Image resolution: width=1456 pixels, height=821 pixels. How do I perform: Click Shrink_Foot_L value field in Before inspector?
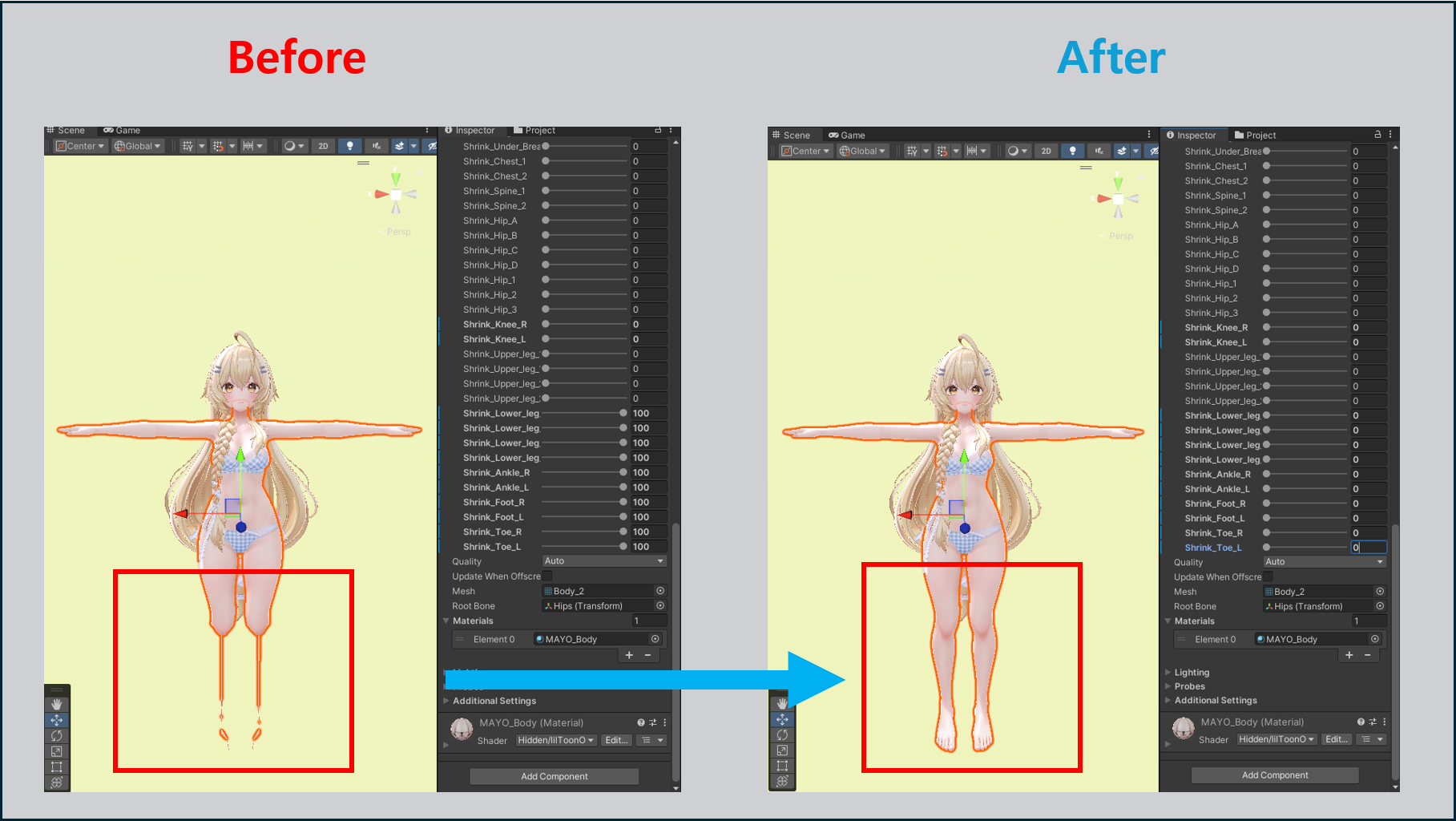[x=649, y=517]
